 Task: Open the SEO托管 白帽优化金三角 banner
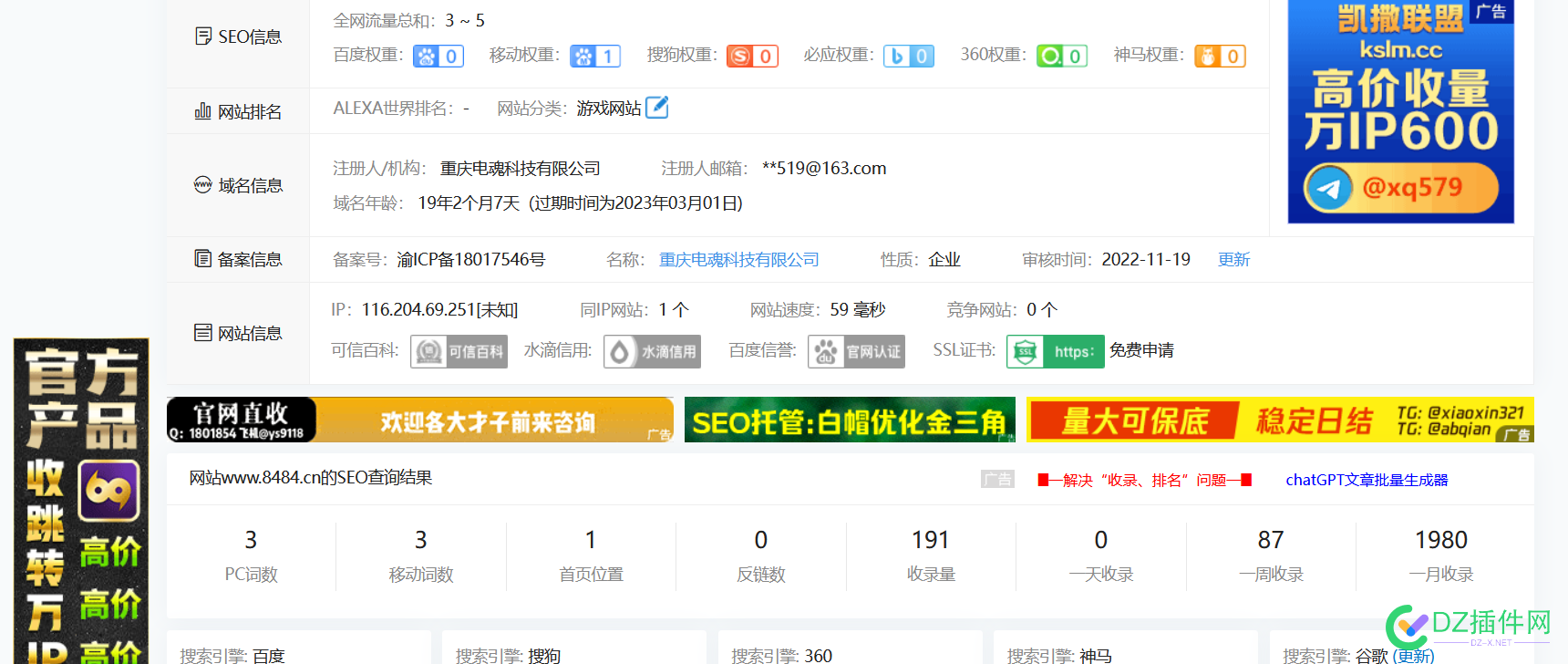click(850, 420)
